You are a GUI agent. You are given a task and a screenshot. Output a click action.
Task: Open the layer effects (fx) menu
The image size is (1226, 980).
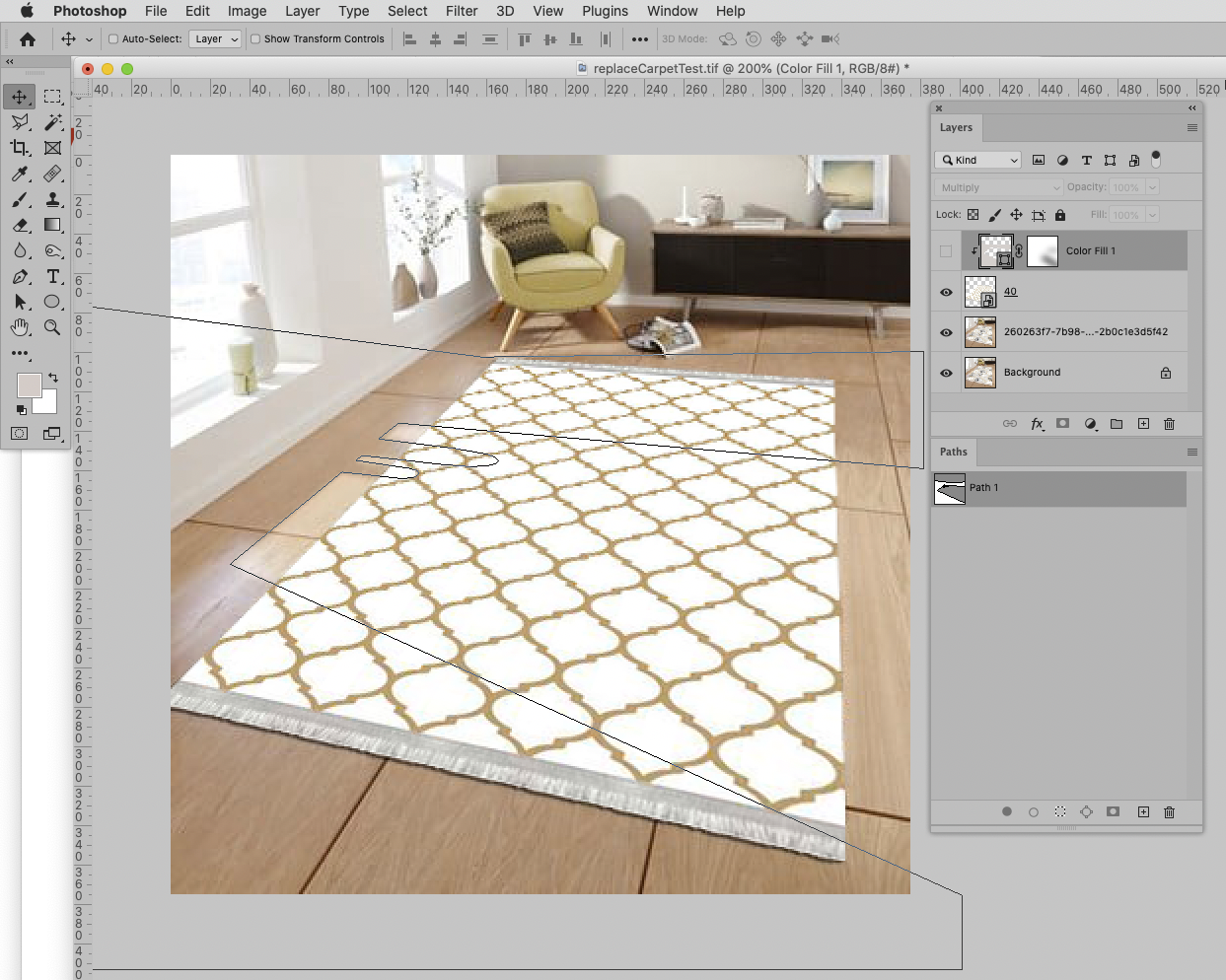tap(1037, 424)
